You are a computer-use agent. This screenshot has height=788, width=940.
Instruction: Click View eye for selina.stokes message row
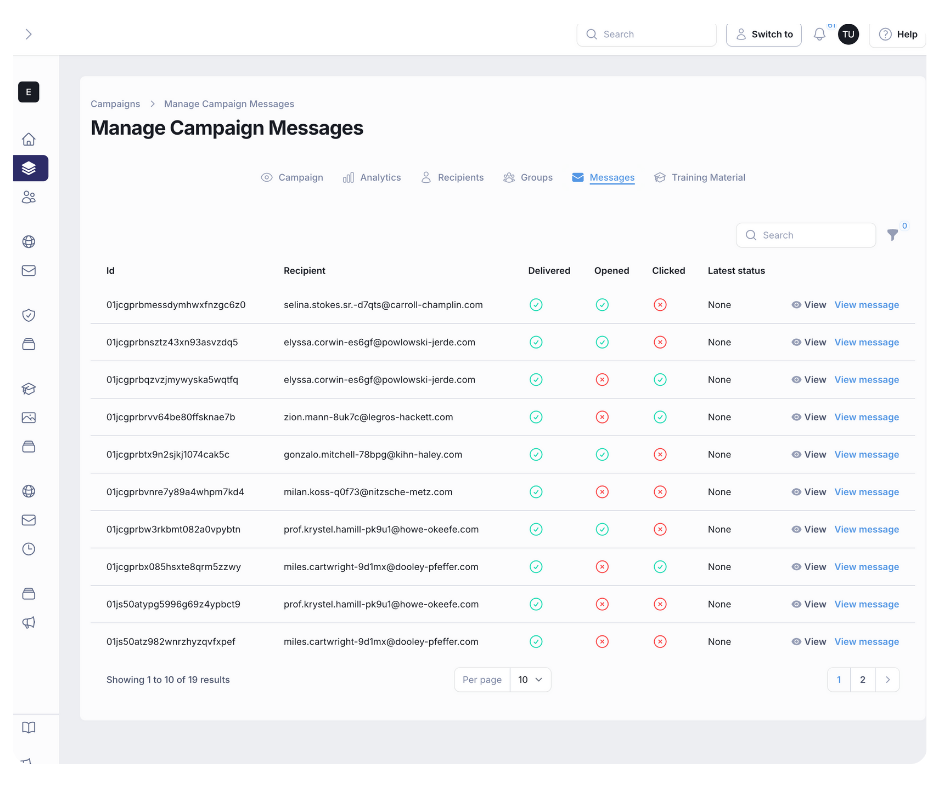point(809,305)
